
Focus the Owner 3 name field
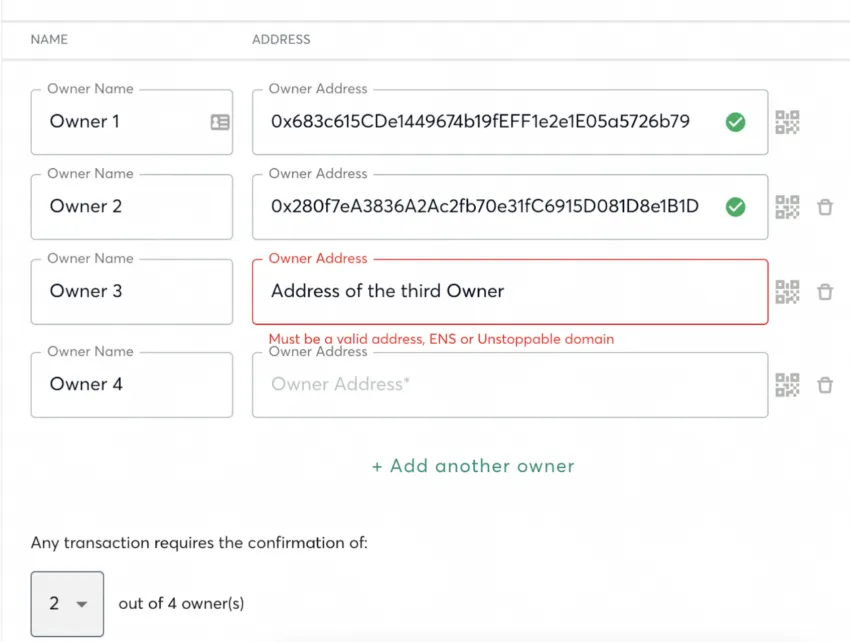132,292
